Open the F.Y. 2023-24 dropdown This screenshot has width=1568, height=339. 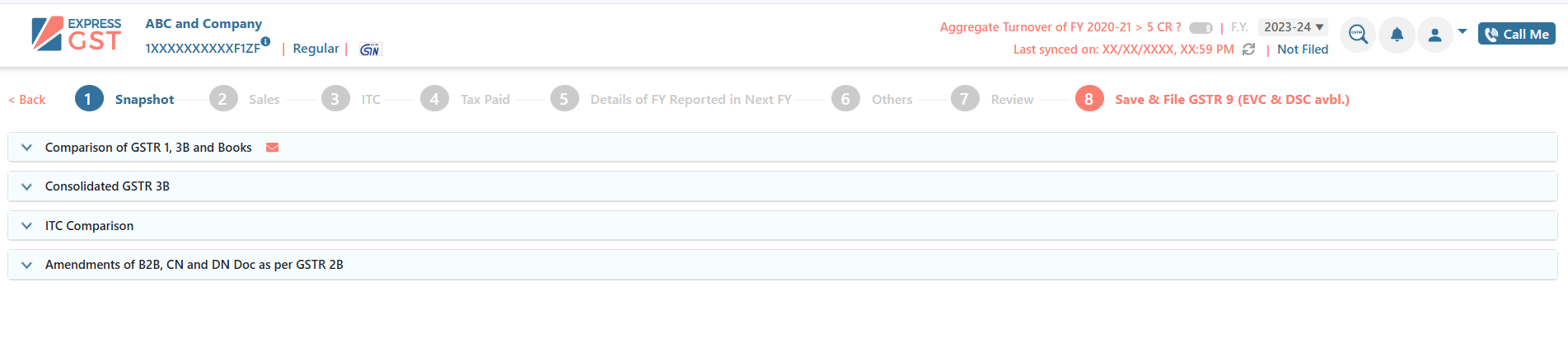1293,27
